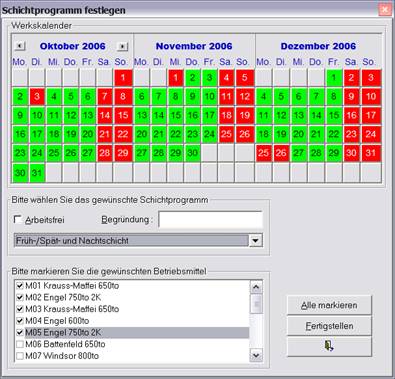Uncheck M02 Engel 750to 2K
Screen dimensions: 395x379
pyautogui.click(x=20, y=297)
